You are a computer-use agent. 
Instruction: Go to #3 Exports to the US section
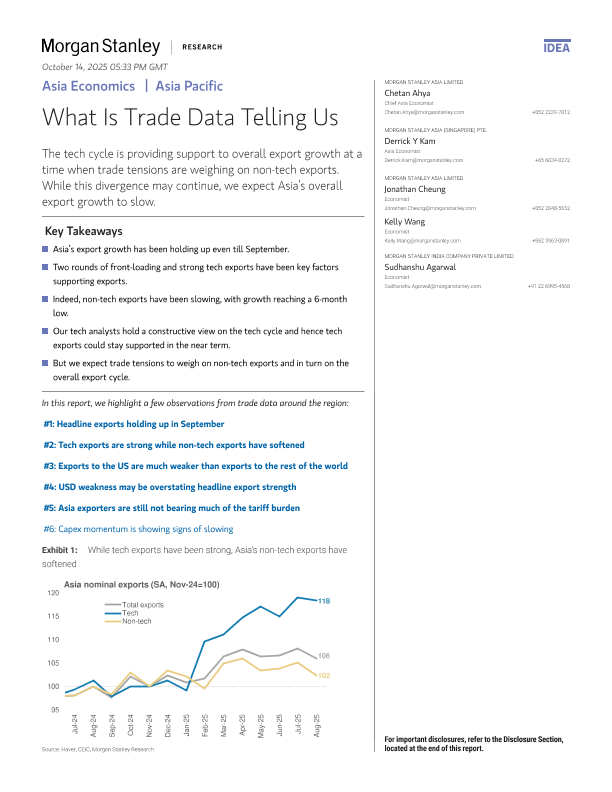tap(195, 466)
